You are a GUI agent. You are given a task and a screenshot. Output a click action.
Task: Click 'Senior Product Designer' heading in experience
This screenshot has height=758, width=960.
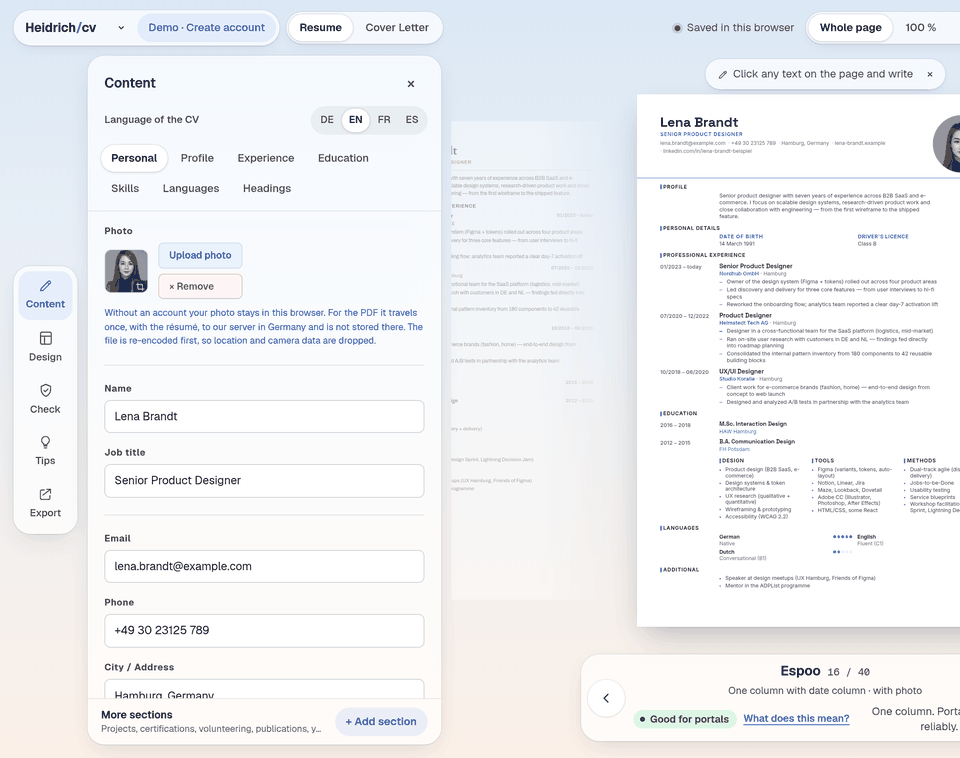click(x=756, y=266)
